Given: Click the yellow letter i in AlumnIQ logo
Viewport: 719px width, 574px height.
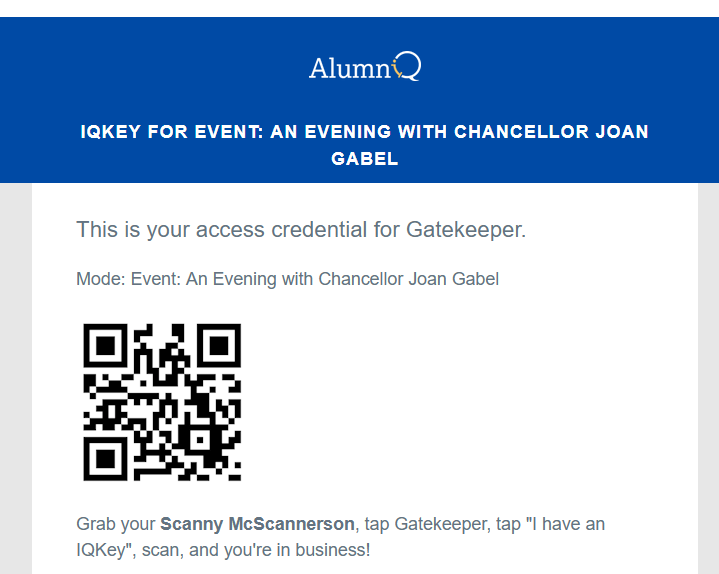Looking at the screenshot, I should click(395, 69).
